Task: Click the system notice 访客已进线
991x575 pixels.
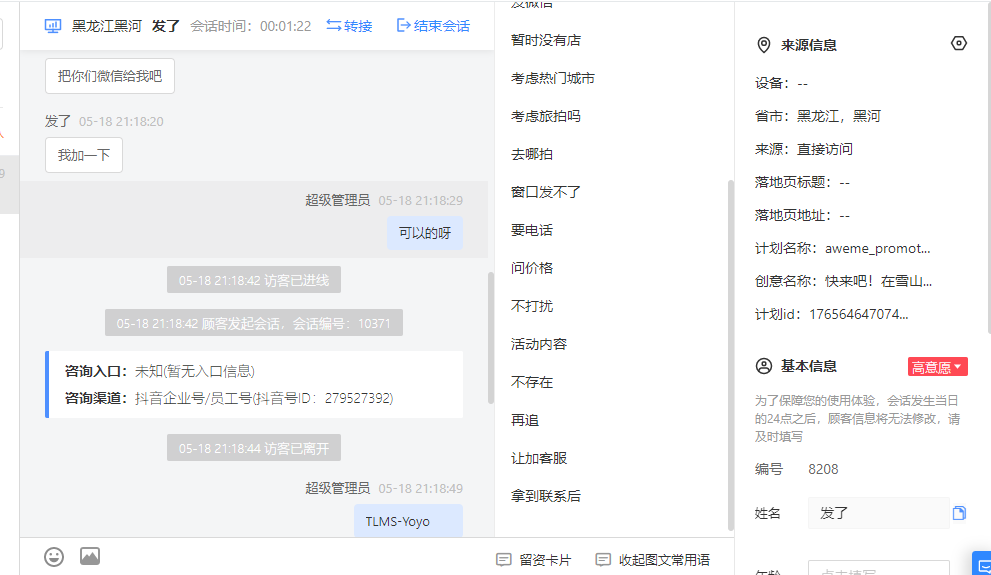Action: 253,280
